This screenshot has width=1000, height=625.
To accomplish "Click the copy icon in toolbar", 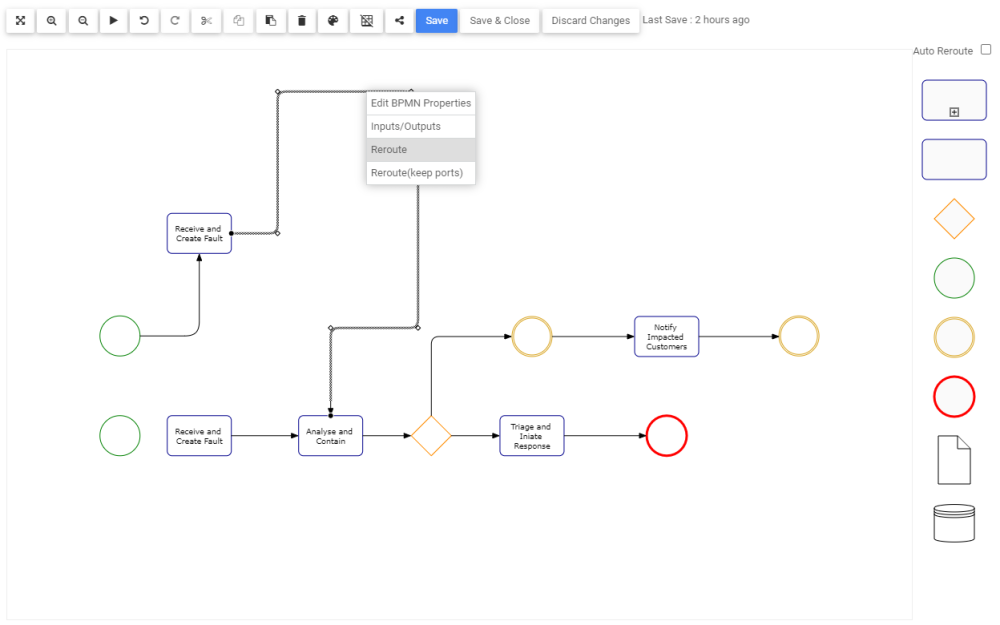I will pyautogui.click(x=239, y=20).
